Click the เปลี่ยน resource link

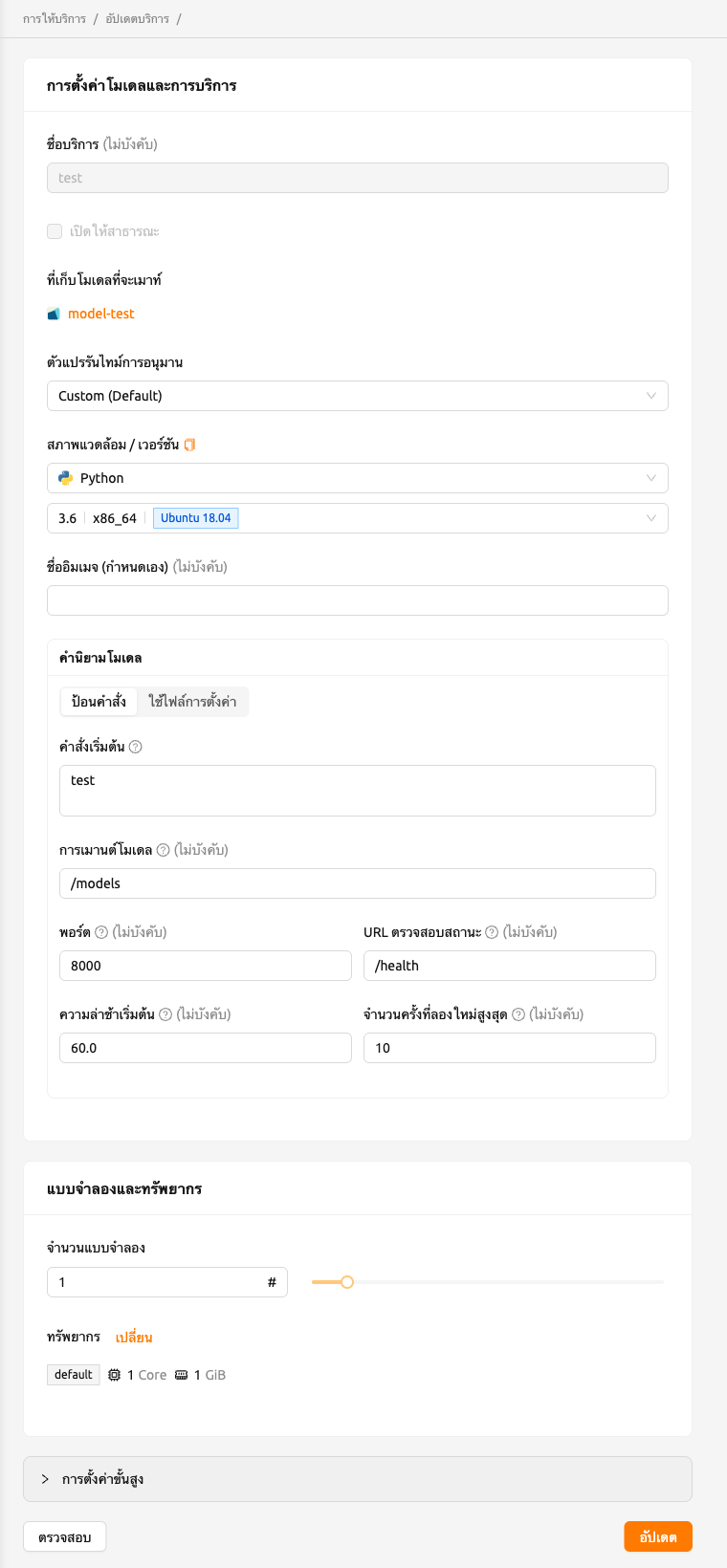click(134, 1337)
